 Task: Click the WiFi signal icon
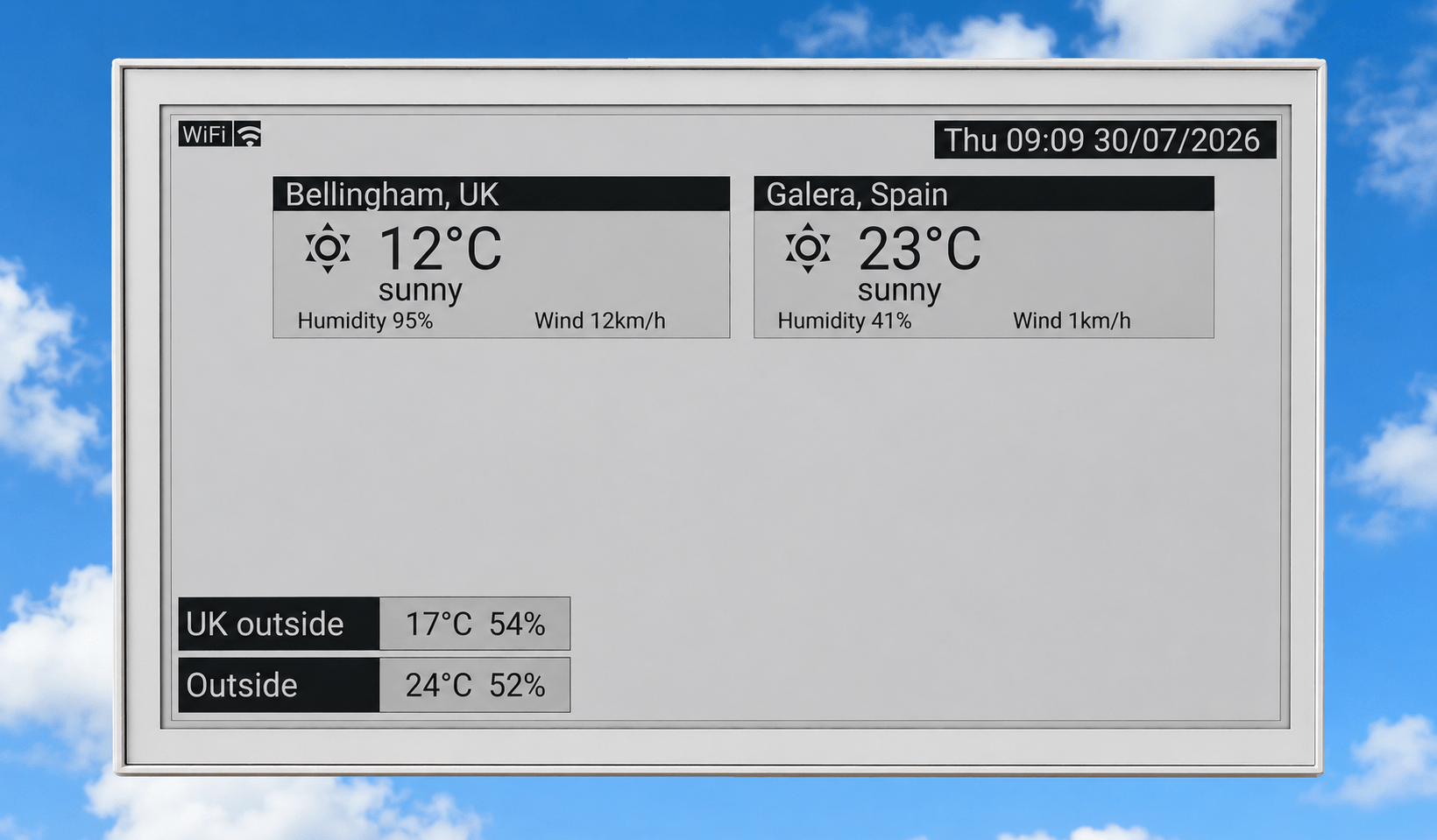point(249,134)
